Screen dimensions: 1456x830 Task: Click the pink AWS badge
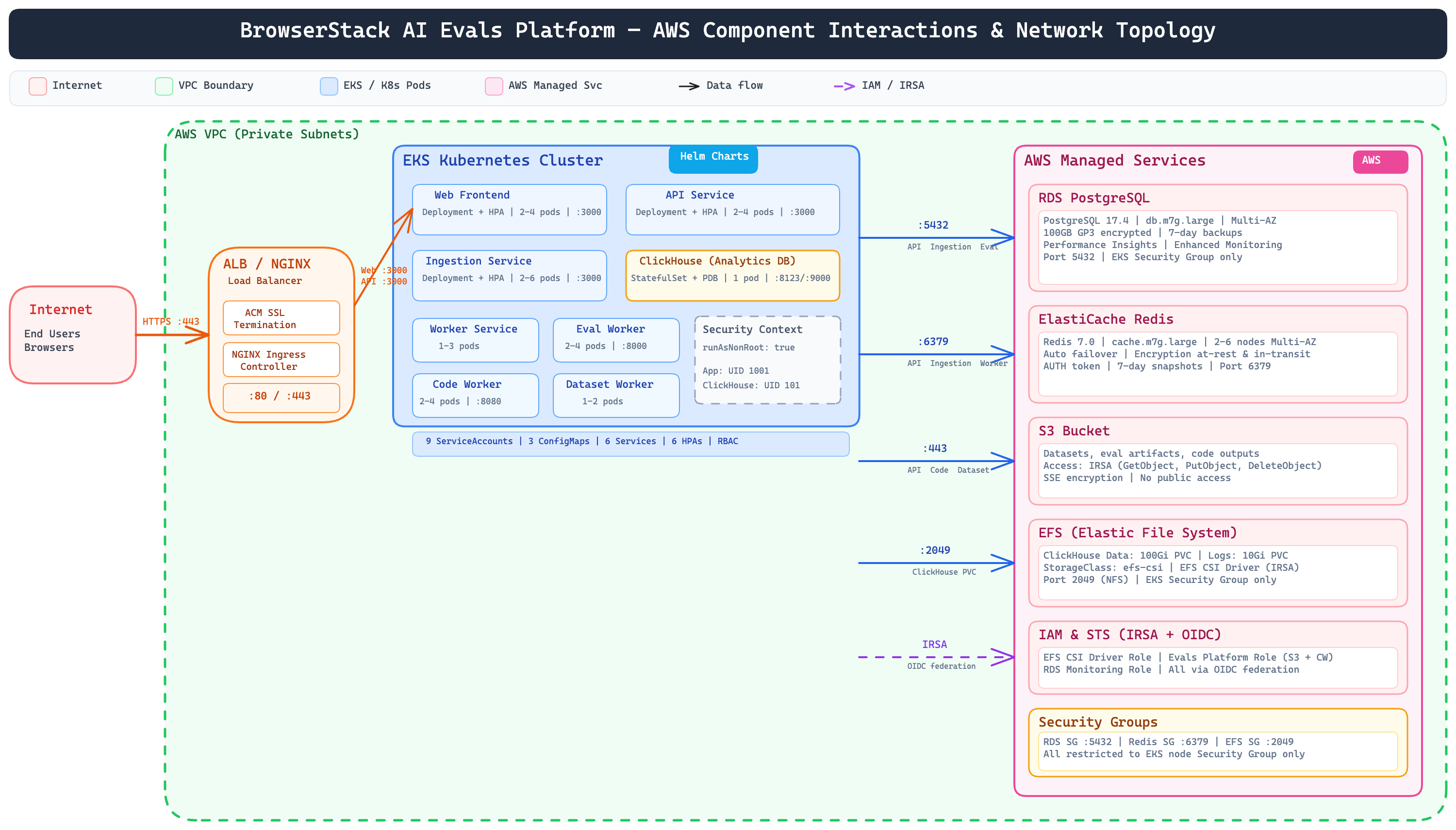point(1380,161)
